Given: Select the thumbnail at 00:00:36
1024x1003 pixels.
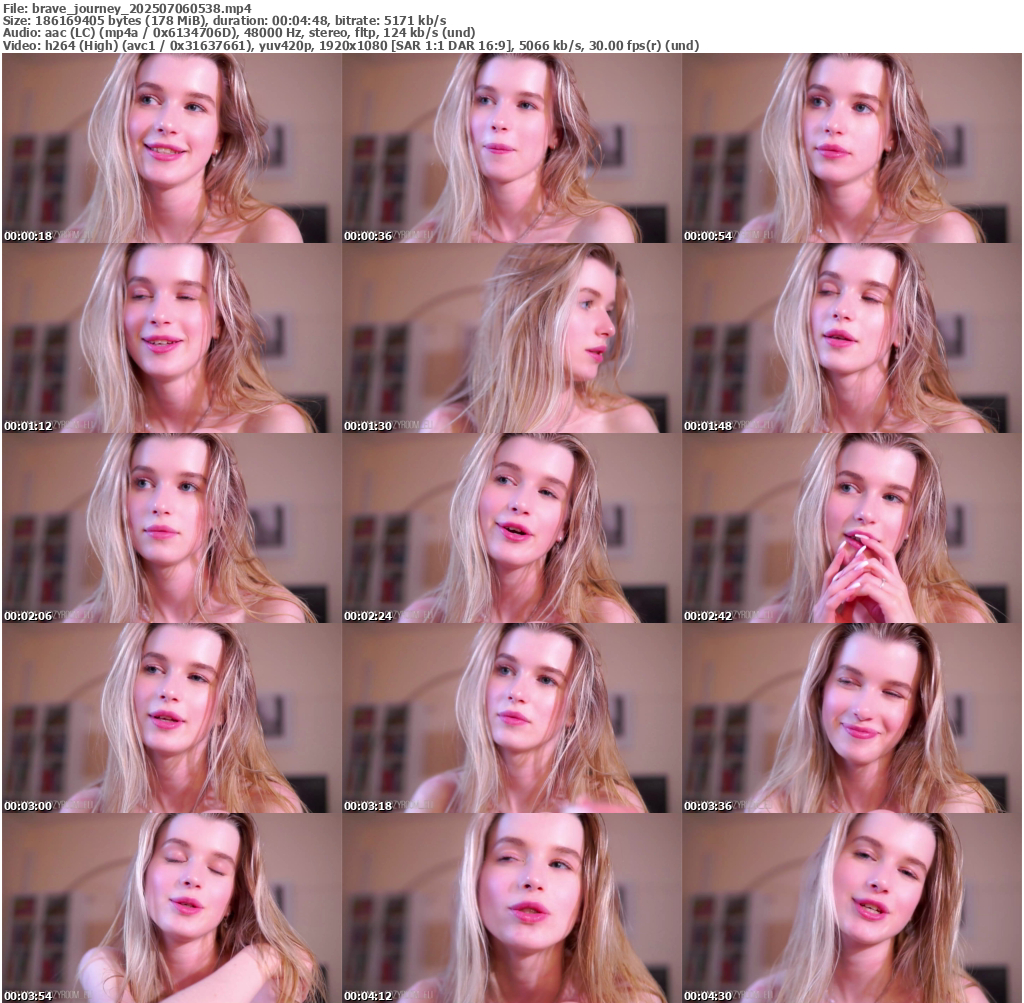Looking at the screenshot, I should [511, 148].
